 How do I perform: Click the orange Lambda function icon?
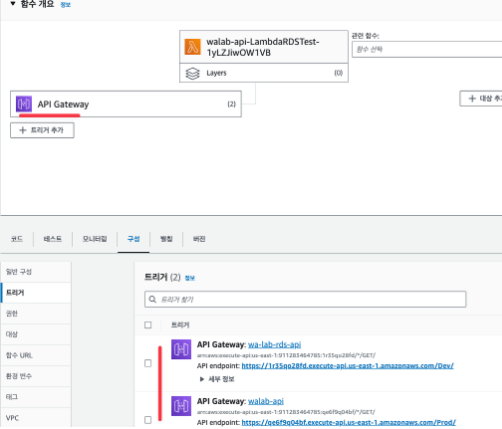(x=193, y=47)
